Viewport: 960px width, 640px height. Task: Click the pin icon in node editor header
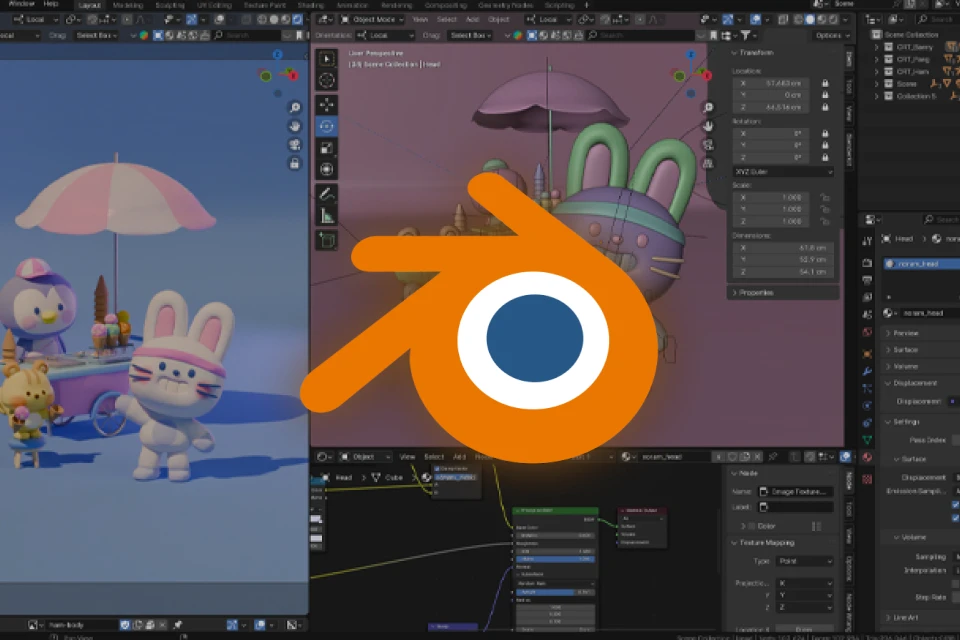click(x=773, y=457)
